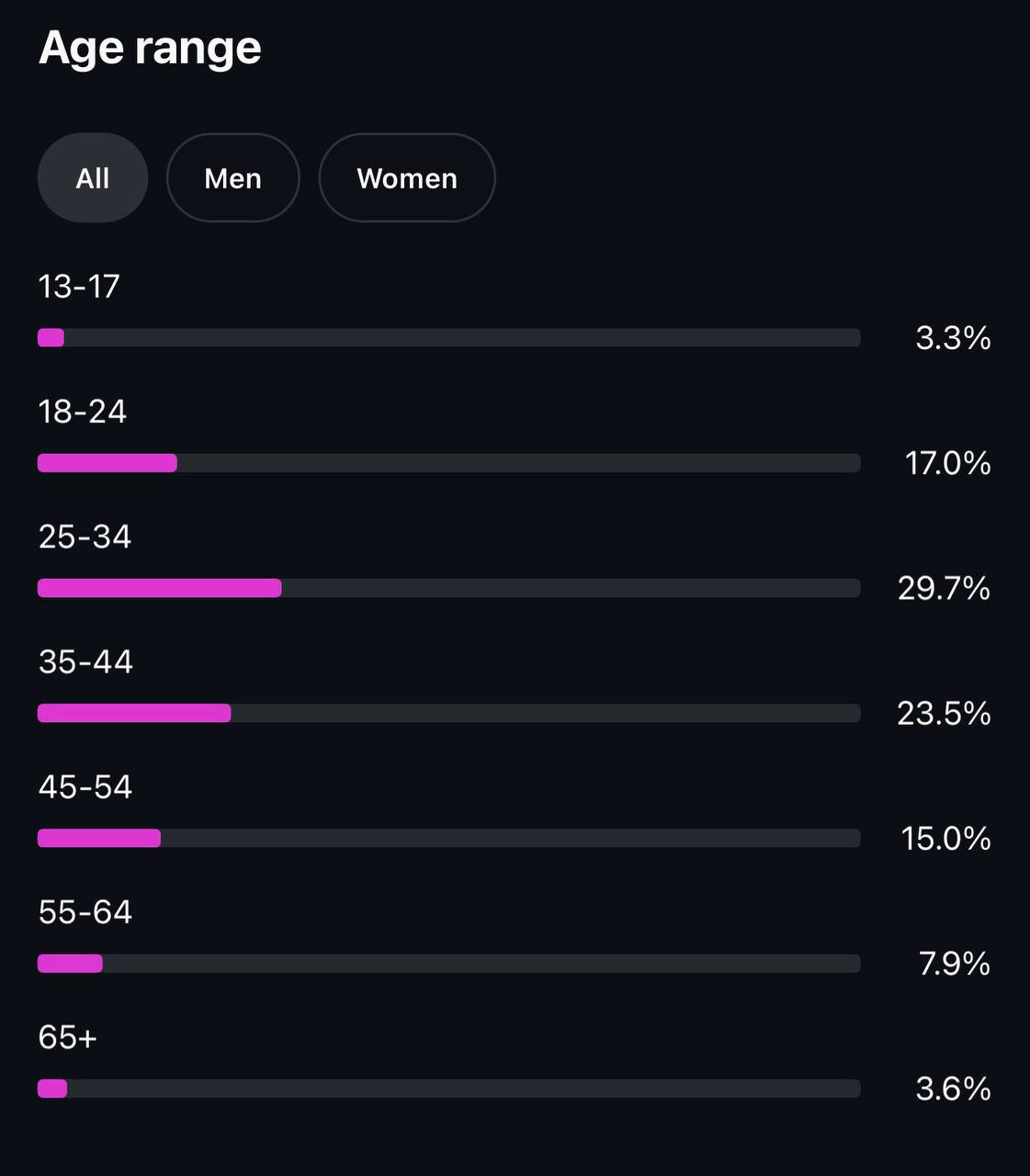Viewport: 1030px width, 1176px height.
Task: Switch to the Men filter
Action: pos(232,178)
